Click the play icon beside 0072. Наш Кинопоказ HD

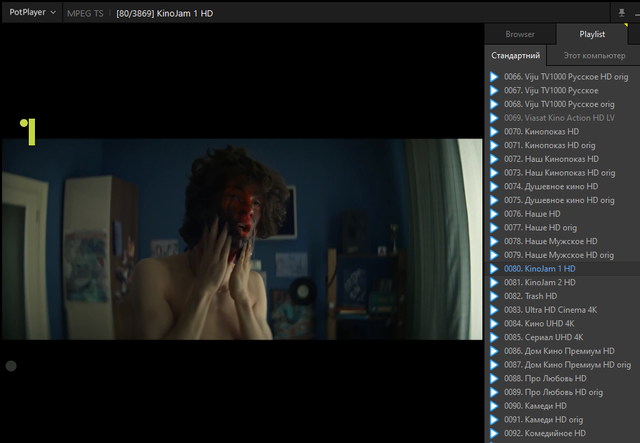494,159
